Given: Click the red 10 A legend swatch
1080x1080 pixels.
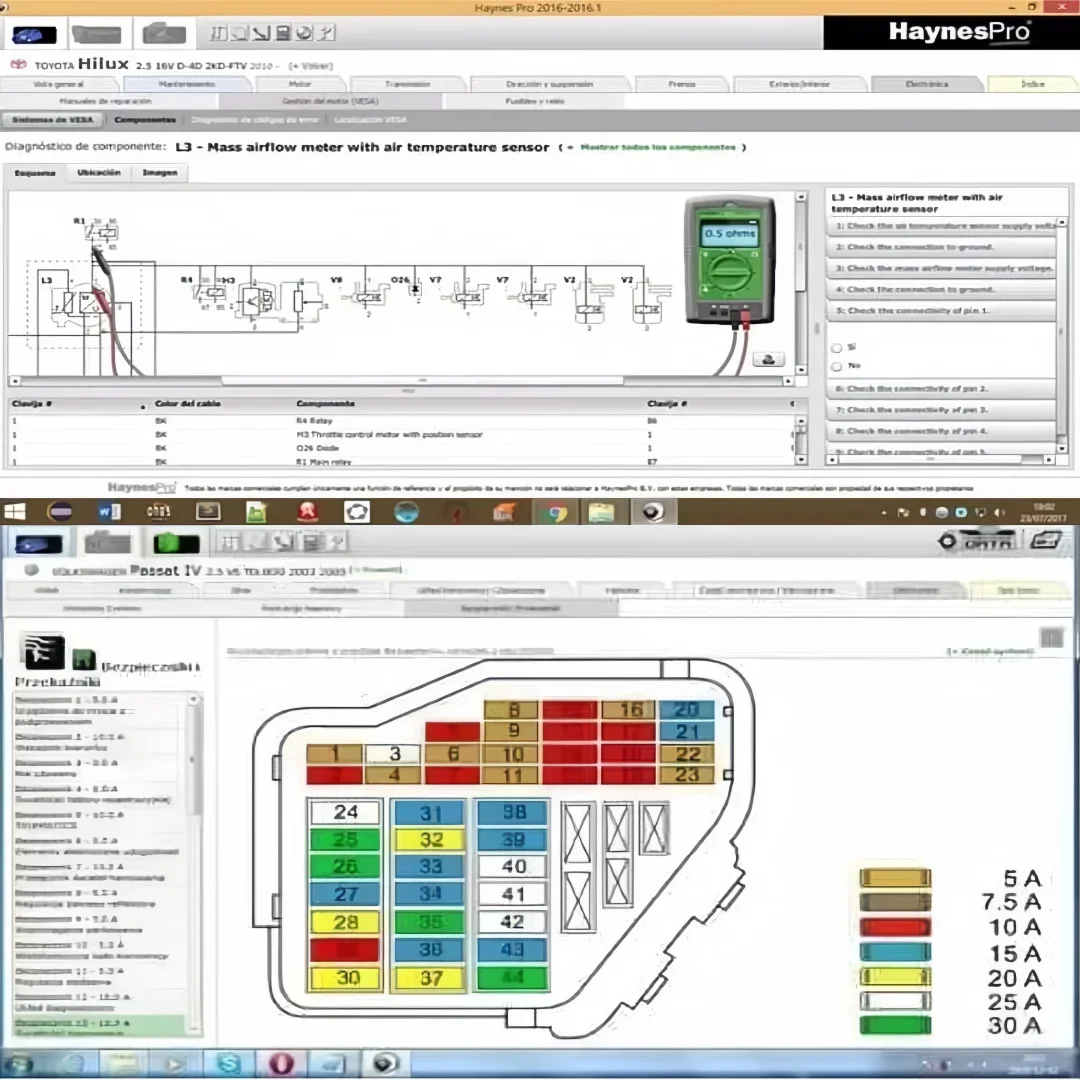Looking at the screenshot, I should click(895, 926).
